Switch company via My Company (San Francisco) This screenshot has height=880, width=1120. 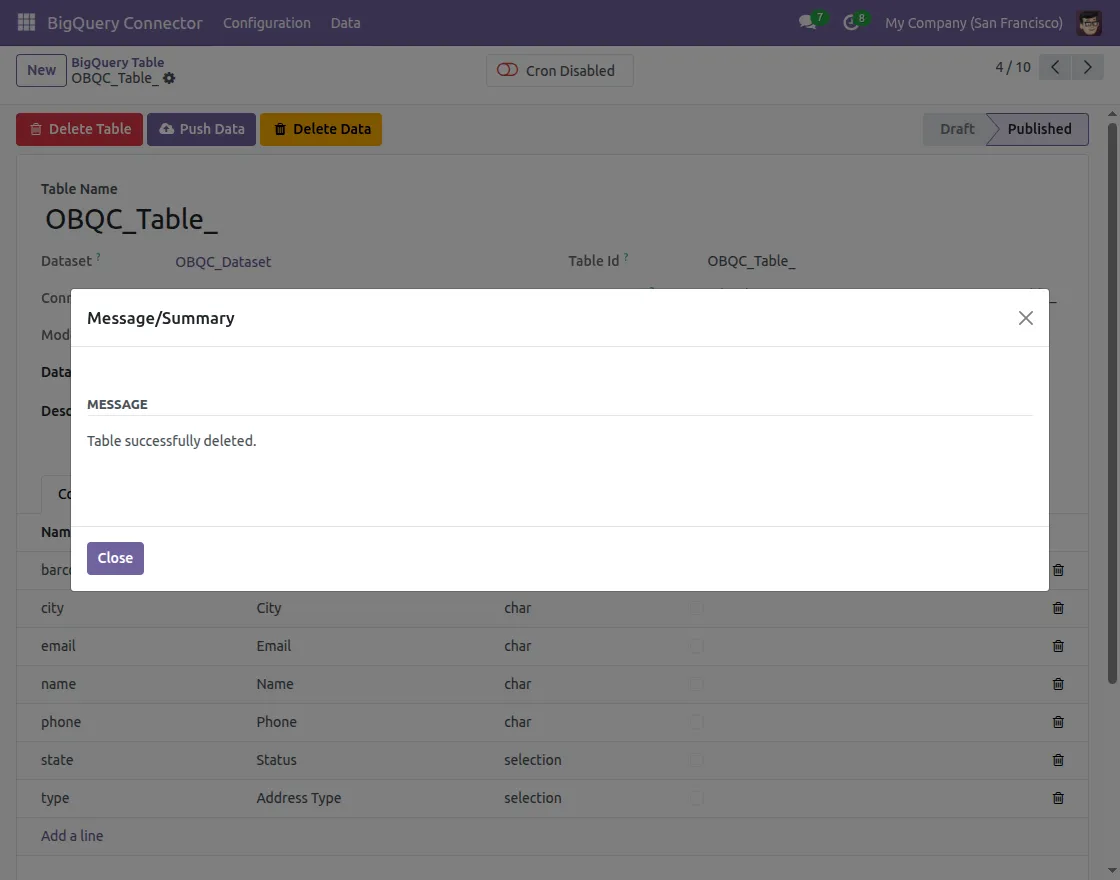click(974, 23)
